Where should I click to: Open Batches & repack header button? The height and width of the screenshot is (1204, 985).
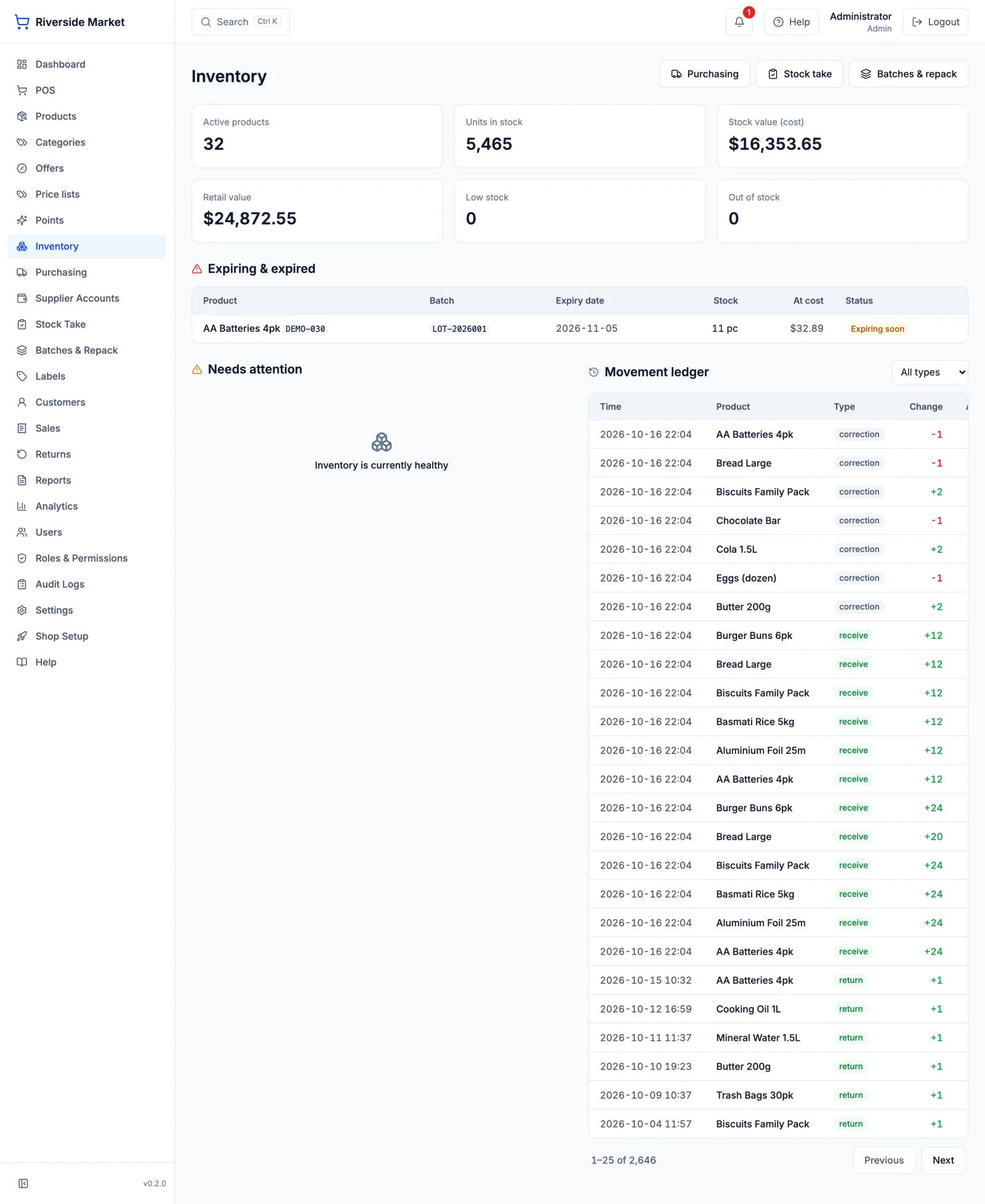point(908,74)
